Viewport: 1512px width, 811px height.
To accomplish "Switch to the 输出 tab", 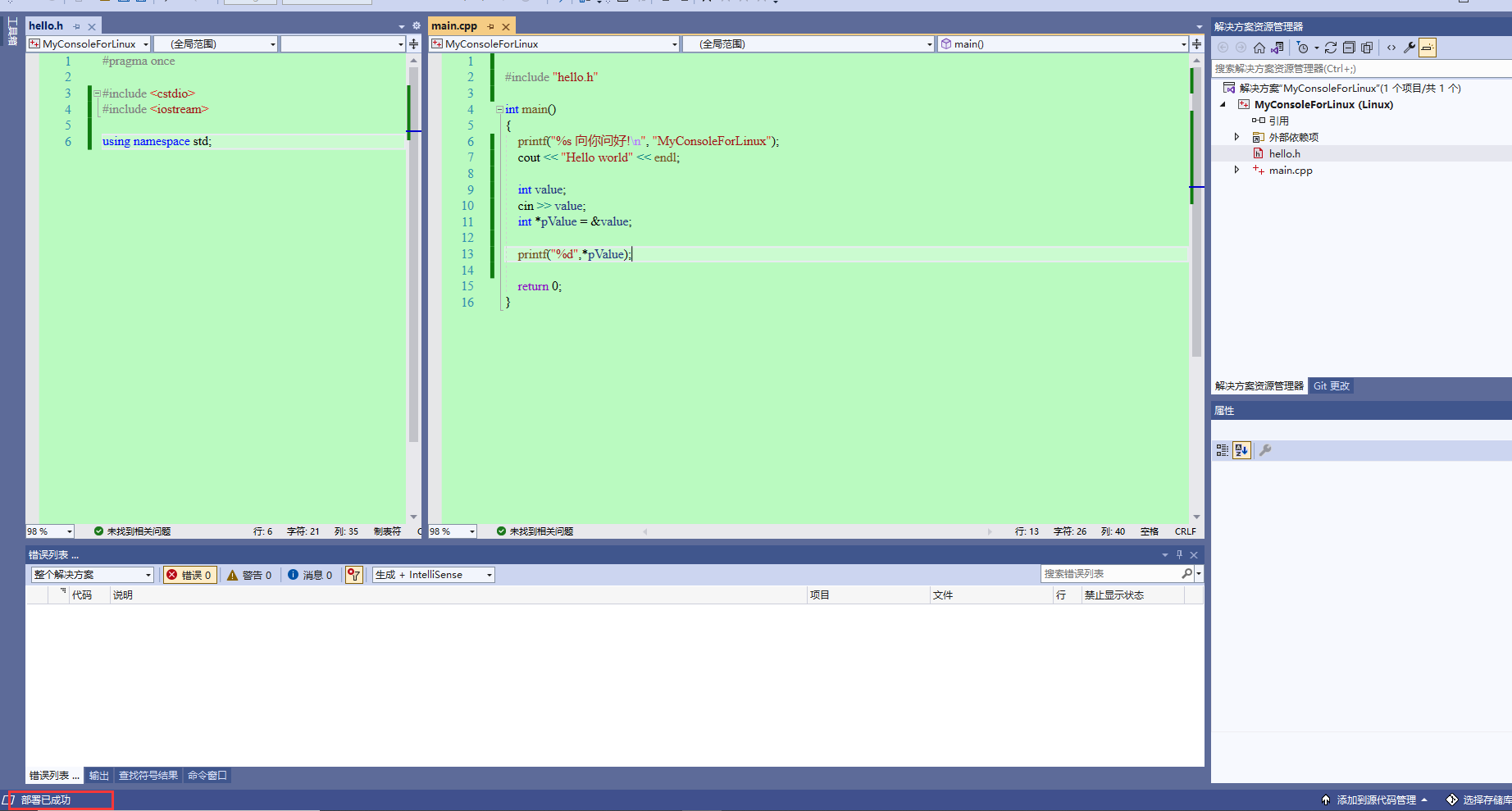I will pos(99,776).
